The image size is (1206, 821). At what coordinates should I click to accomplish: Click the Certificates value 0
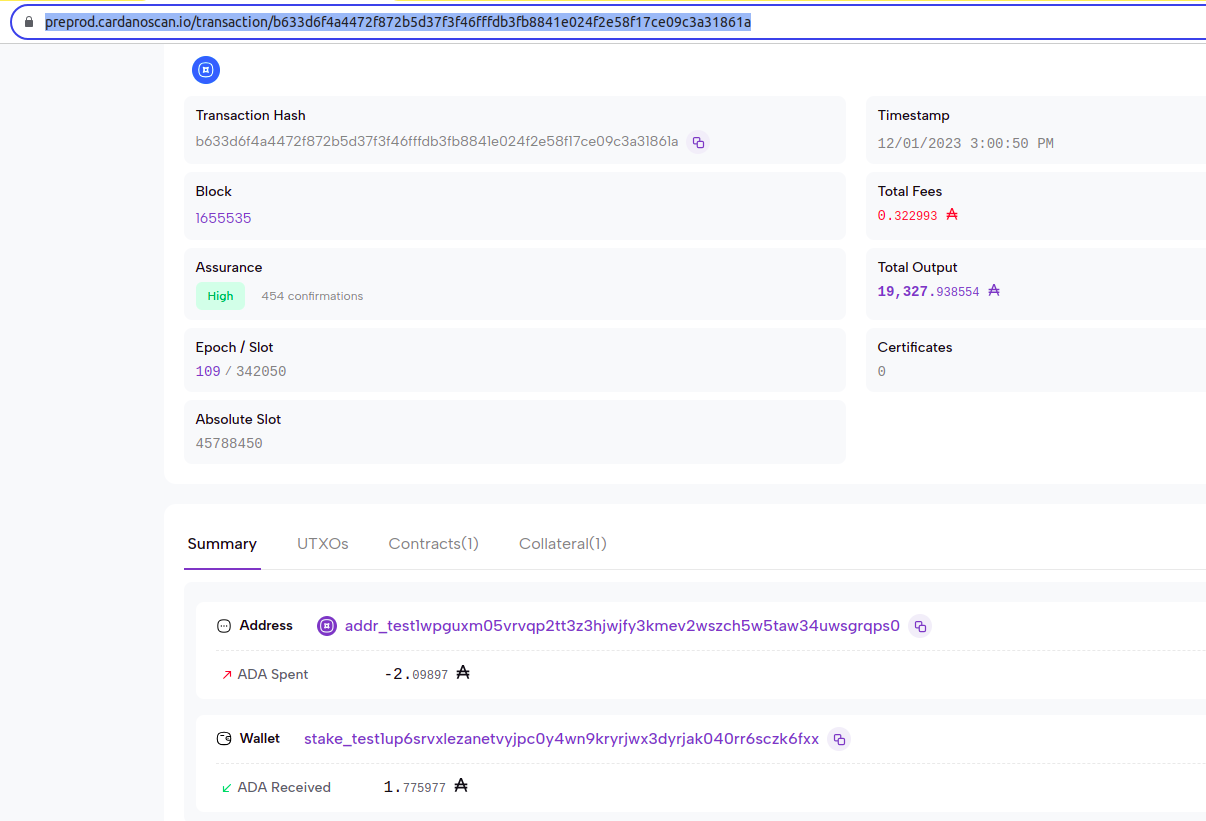pos(882,371)
